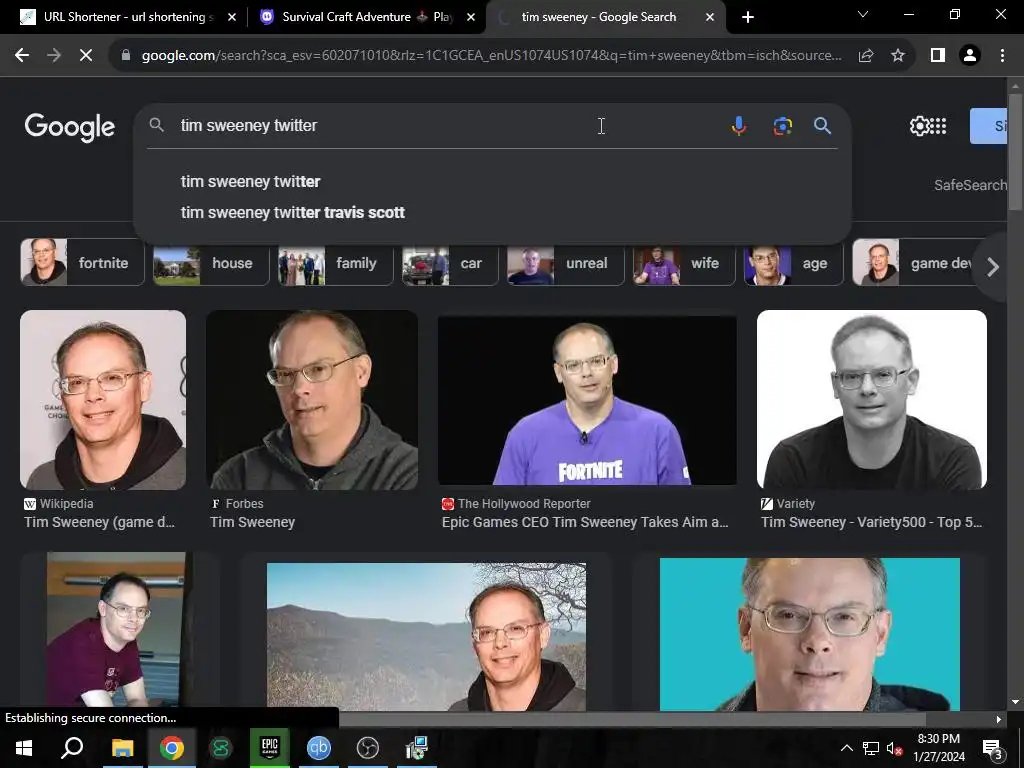
Task: Click the horizontal scrollbar right arrow
Action: pos(999,719)
